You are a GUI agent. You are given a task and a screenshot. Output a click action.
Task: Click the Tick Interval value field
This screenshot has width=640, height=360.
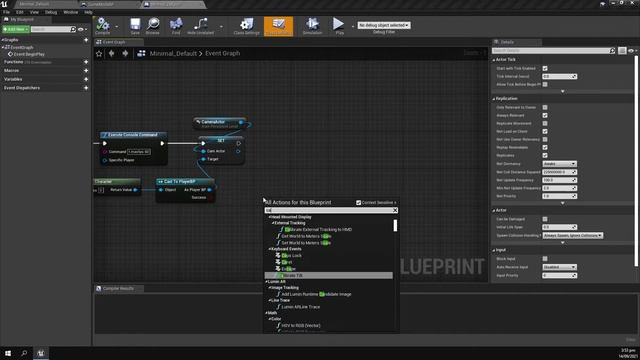point(559,76)
